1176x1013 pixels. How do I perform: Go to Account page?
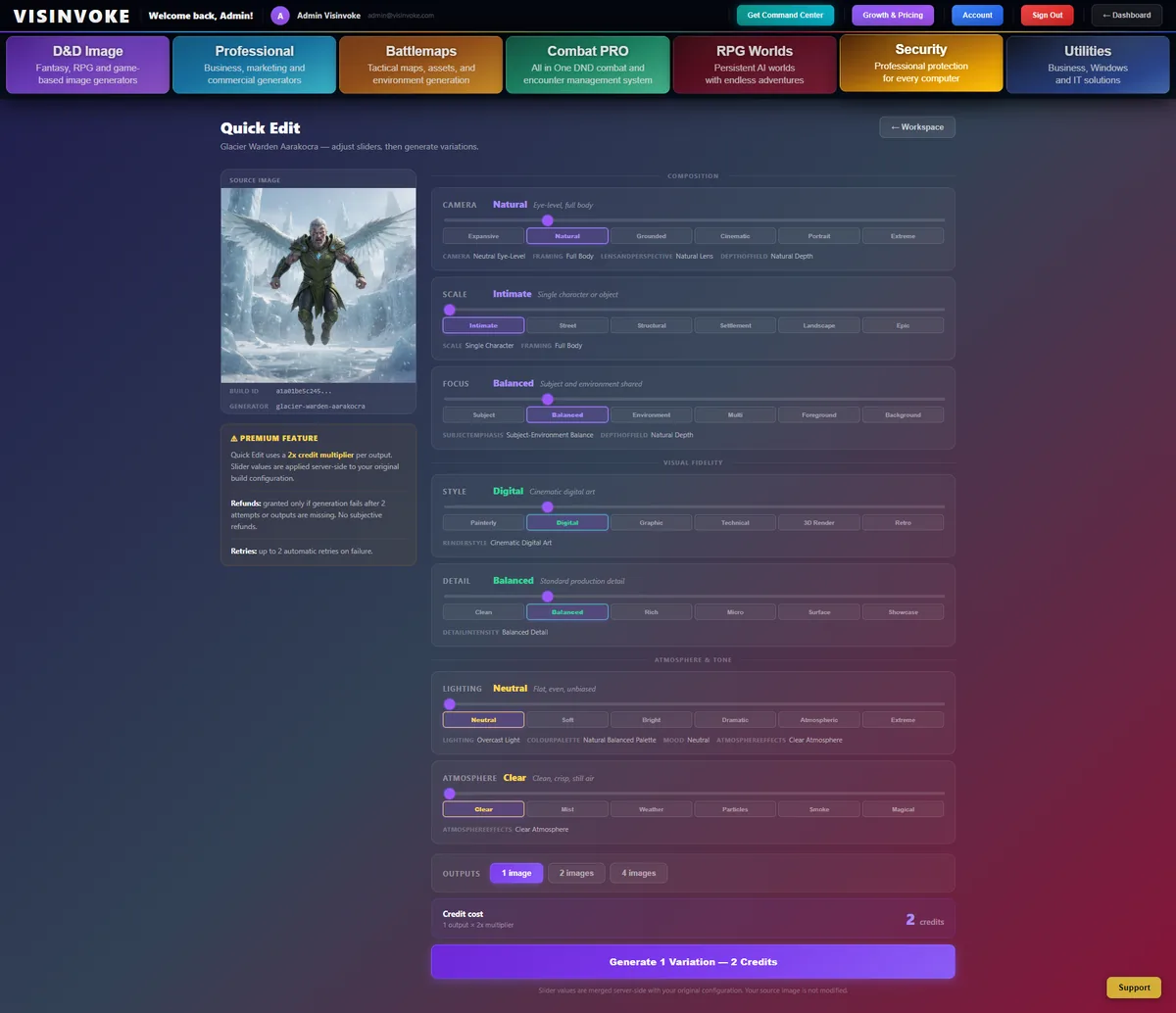(x=977, y=16)
